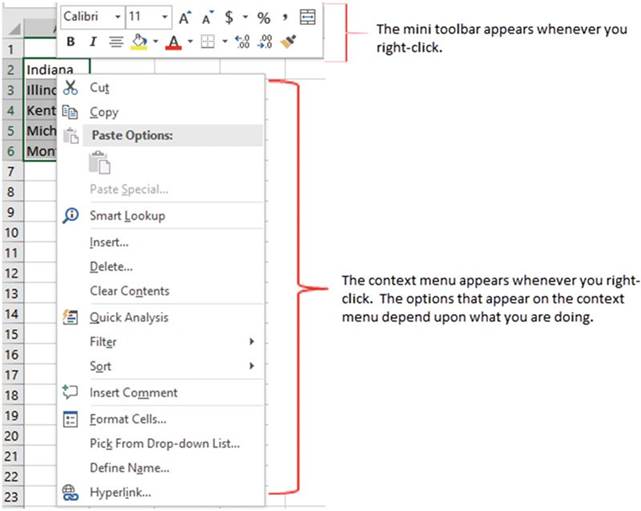Image resolution: width=641 pixels, height=511 pixels.
Task: Click the increase font size icon
Action: pos(185,17)
